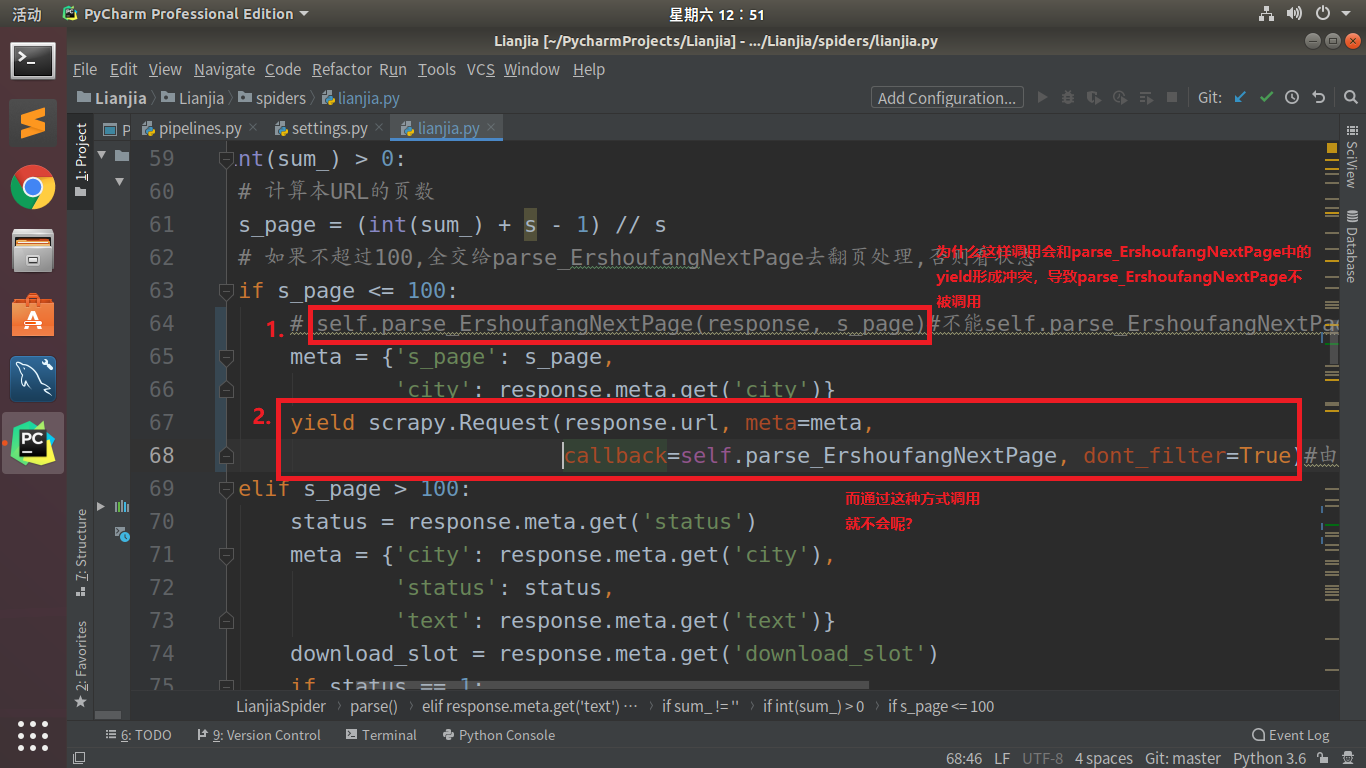
Task: Toggle the Database side panel
Action: point(1352,246)
